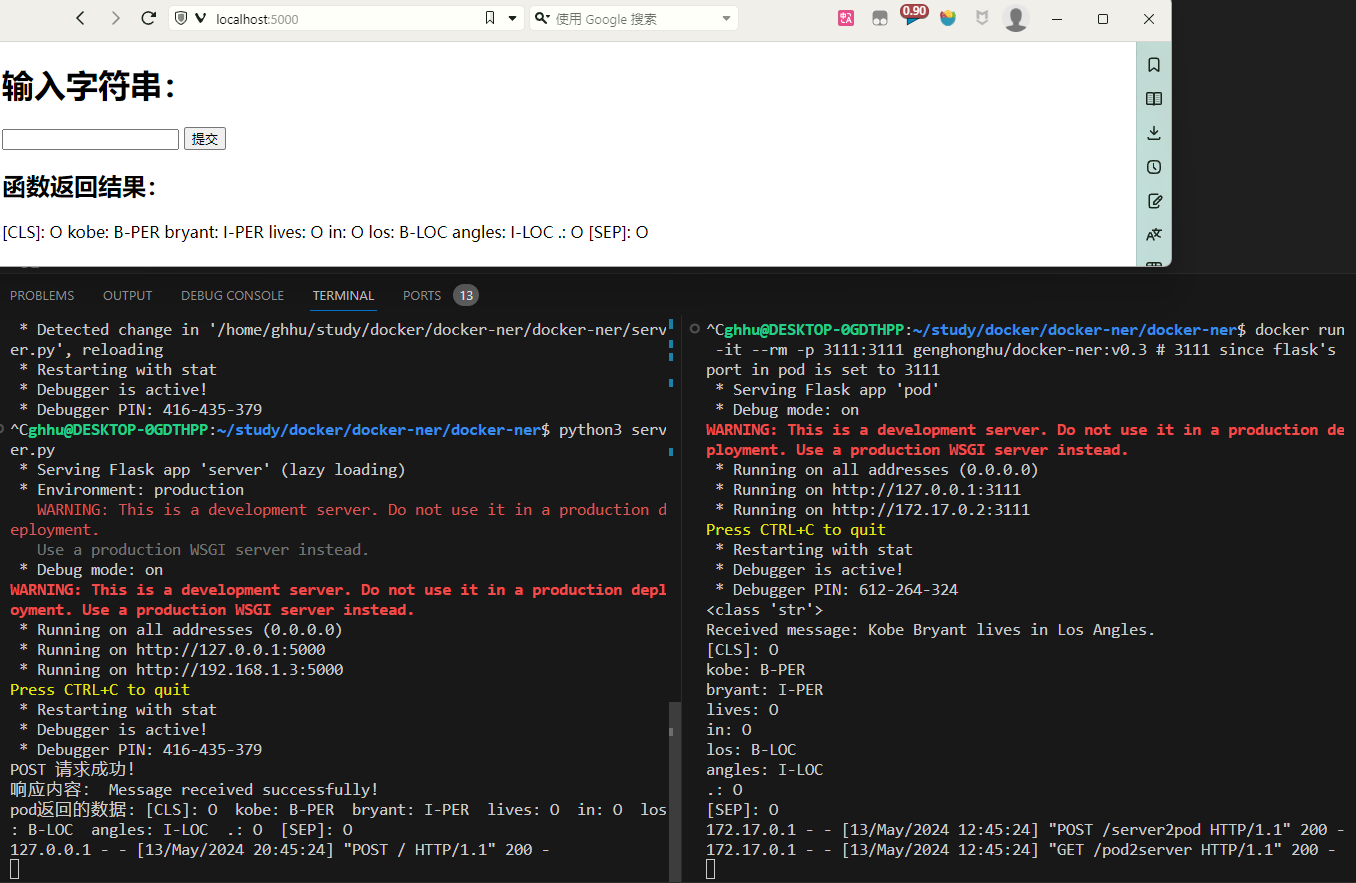
Task: Click the Google search input field
Action: pyautogui.click(x=635, y=18)
